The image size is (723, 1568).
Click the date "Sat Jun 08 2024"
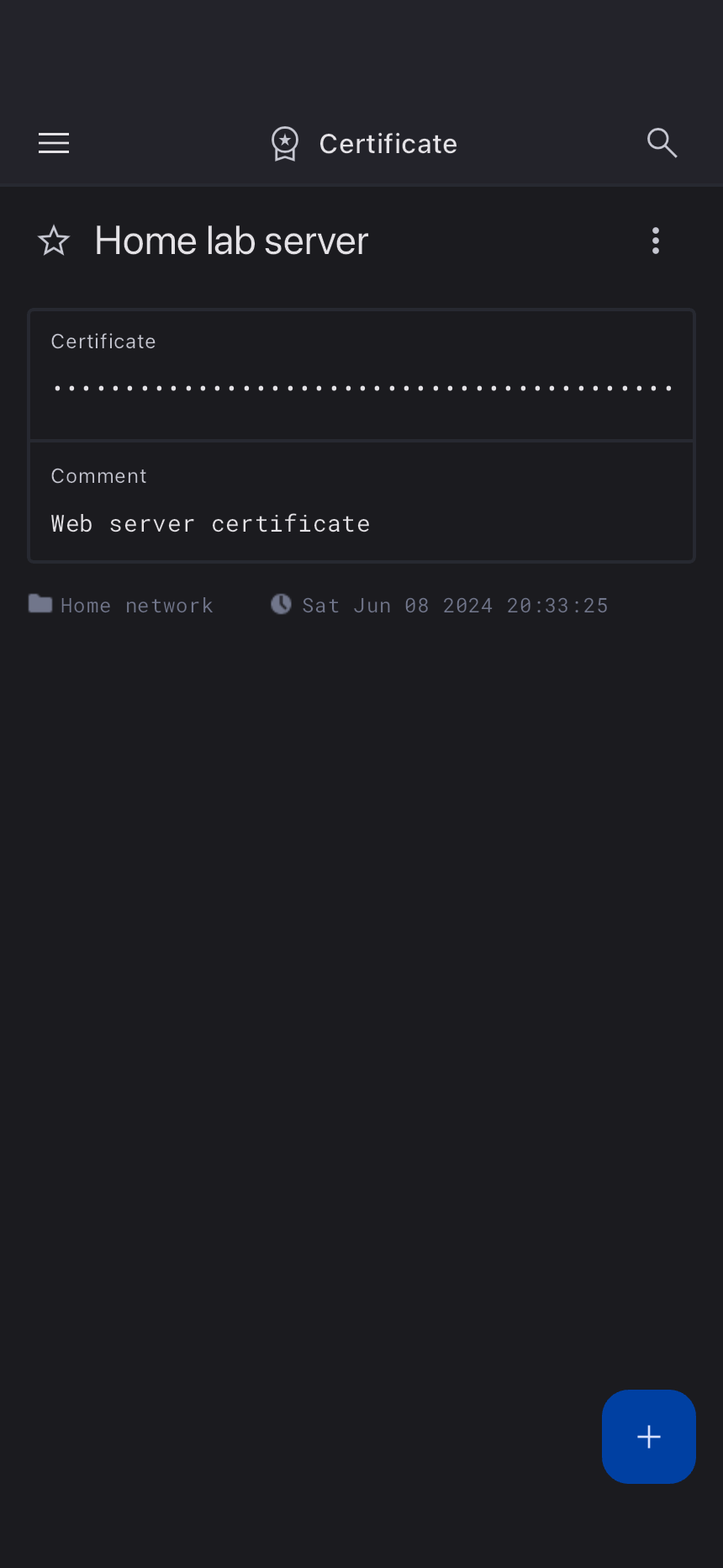397,606
